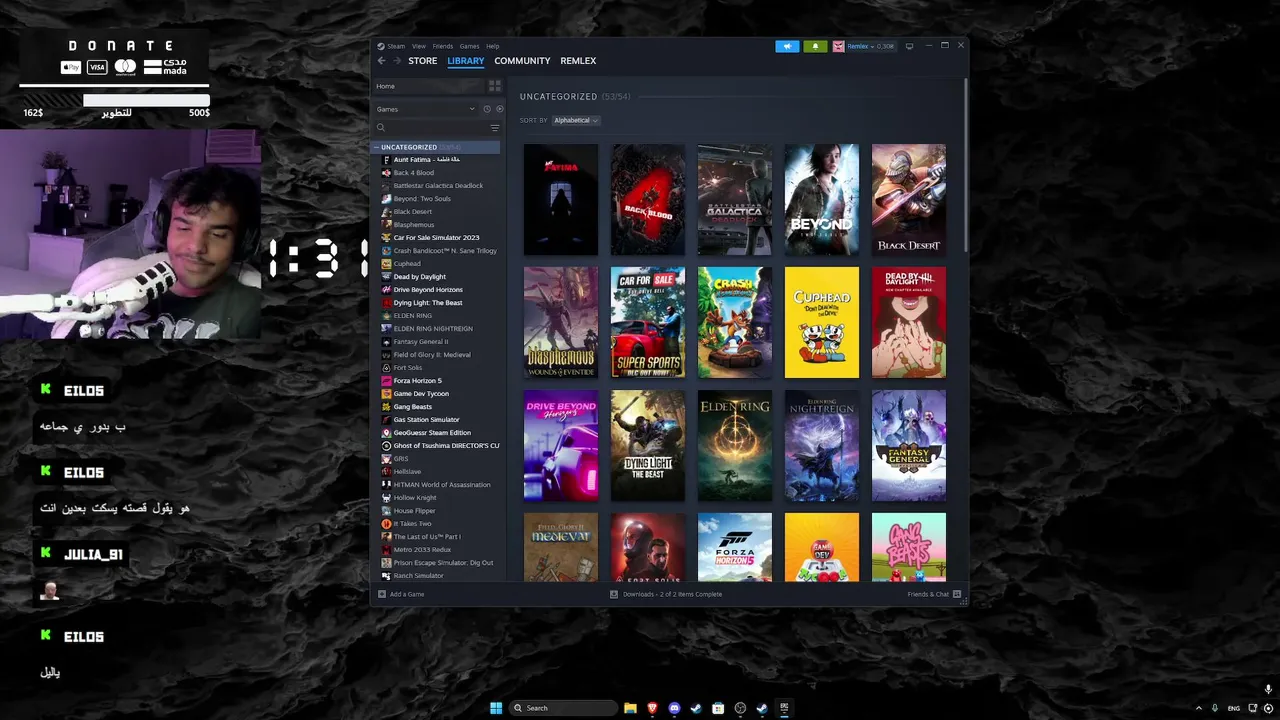Open the Help menu
The image size is (1280, 720).
(492, 46)
